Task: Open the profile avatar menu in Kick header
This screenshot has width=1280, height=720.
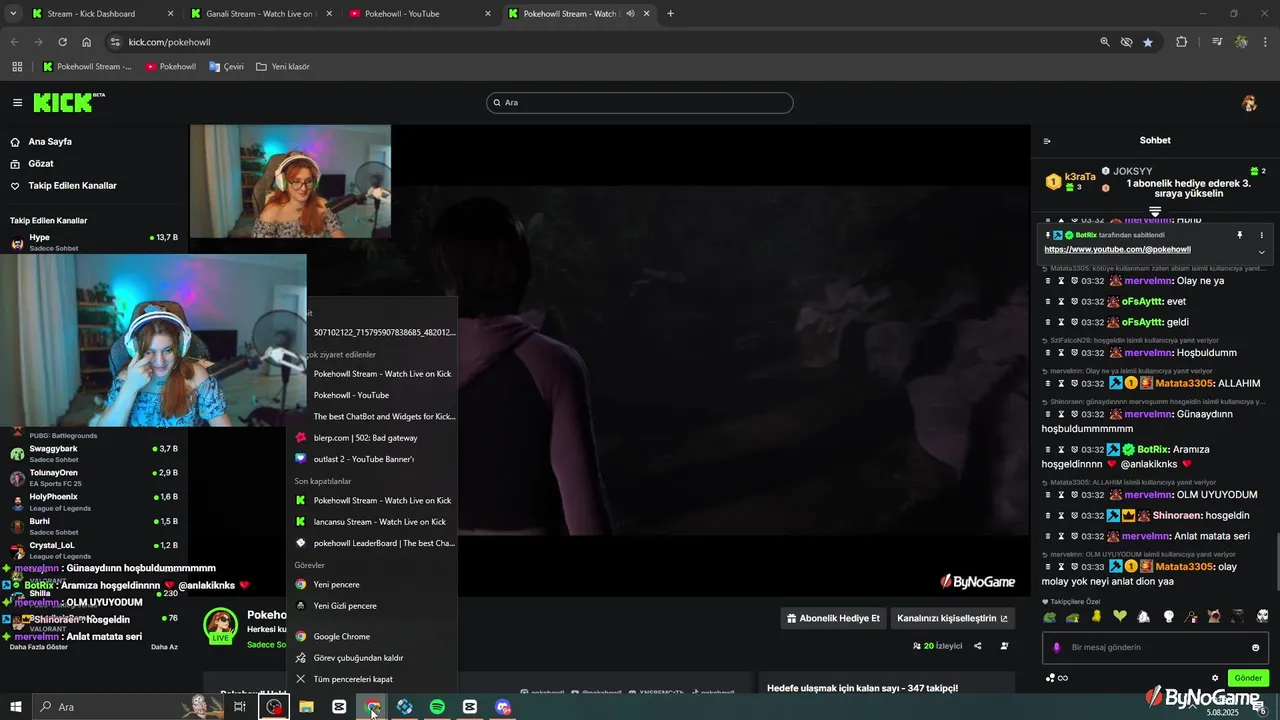Action: tap(1249, 103)
